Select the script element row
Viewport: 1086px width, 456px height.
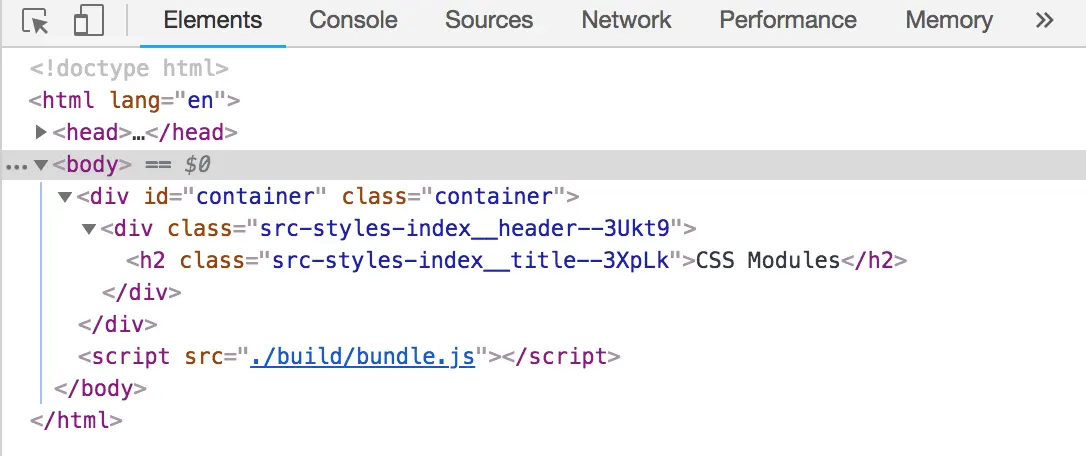(349, 357)
